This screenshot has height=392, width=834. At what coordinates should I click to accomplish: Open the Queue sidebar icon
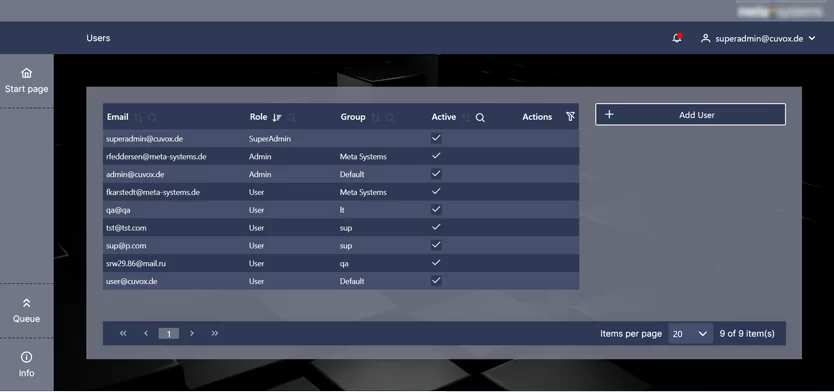[26, 303]
